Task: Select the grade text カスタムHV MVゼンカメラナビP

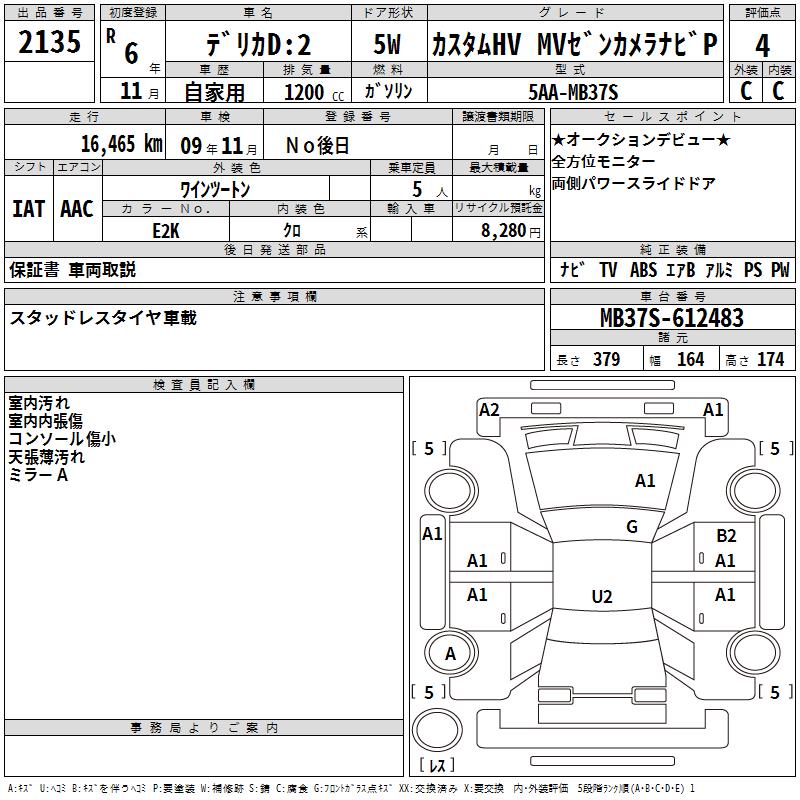Action: pos(575,44)
